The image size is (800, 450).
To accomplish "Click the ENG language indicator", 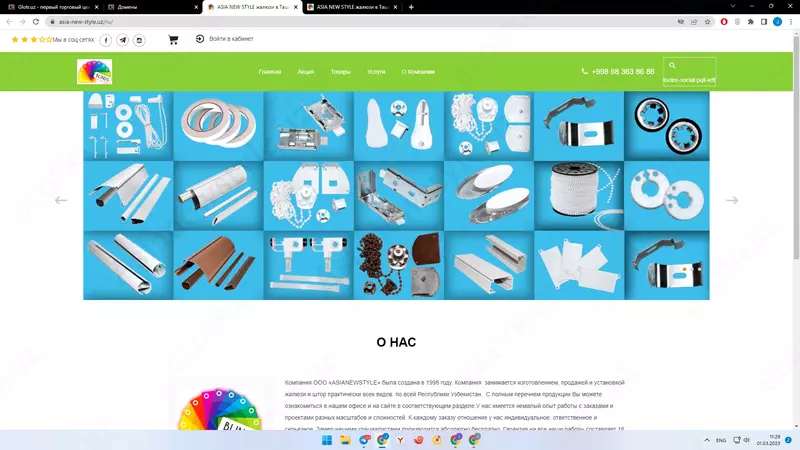I will tap(721, 440).
